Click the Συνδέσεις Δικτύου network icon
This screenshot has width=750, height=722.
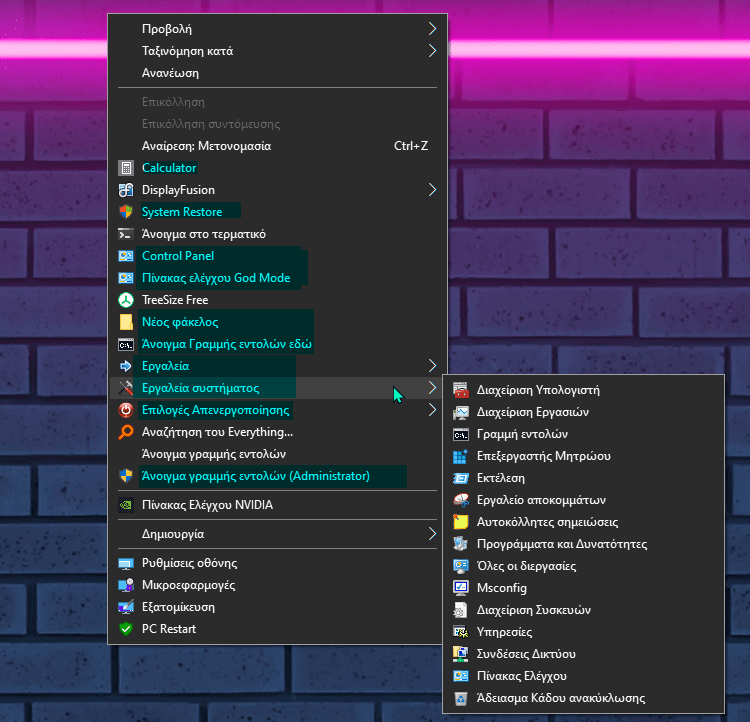(x=461, y=654)
